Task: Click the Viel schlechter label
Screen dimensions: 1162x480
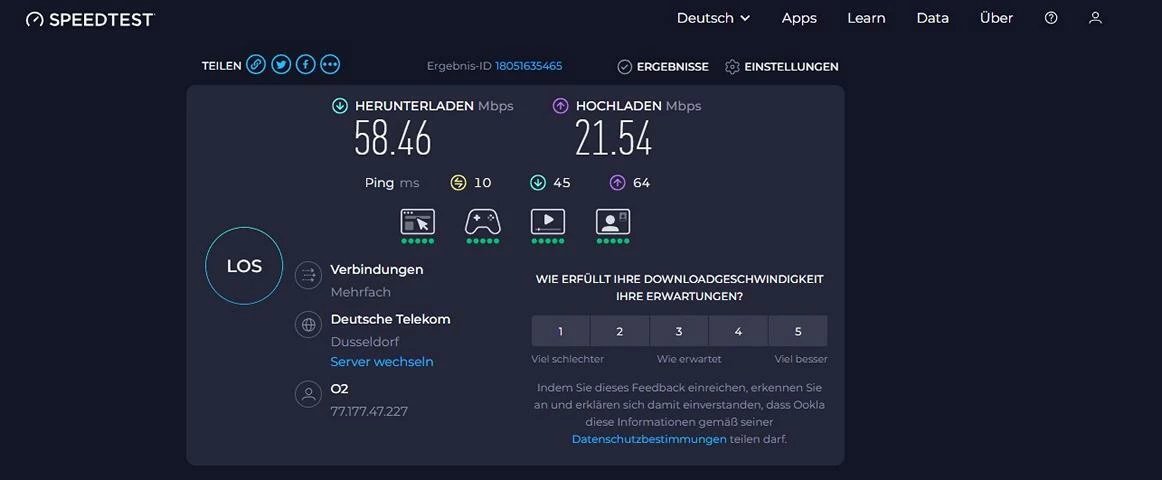Action: [568, 359]
